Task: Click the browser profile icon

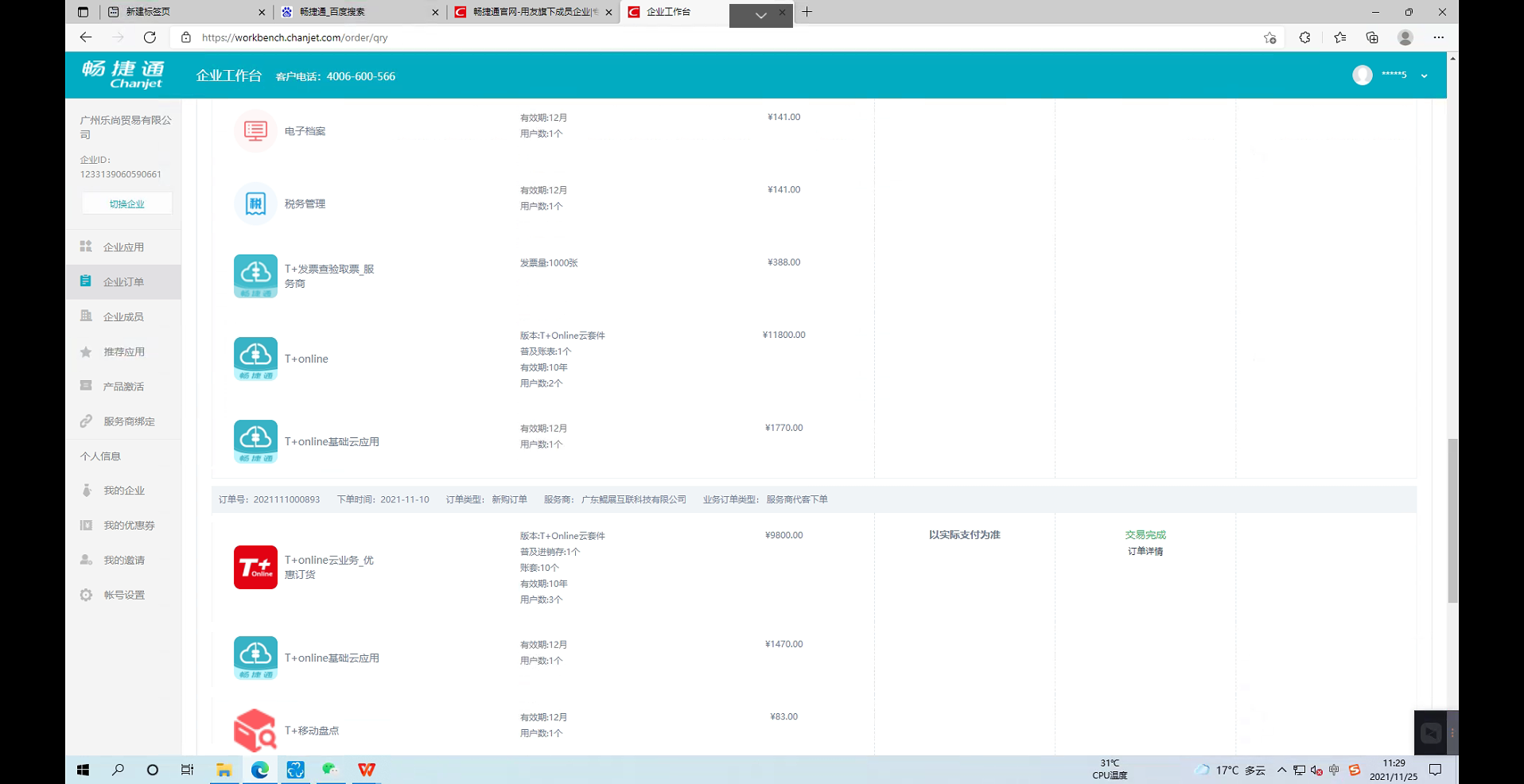Action: point(1405,37)
